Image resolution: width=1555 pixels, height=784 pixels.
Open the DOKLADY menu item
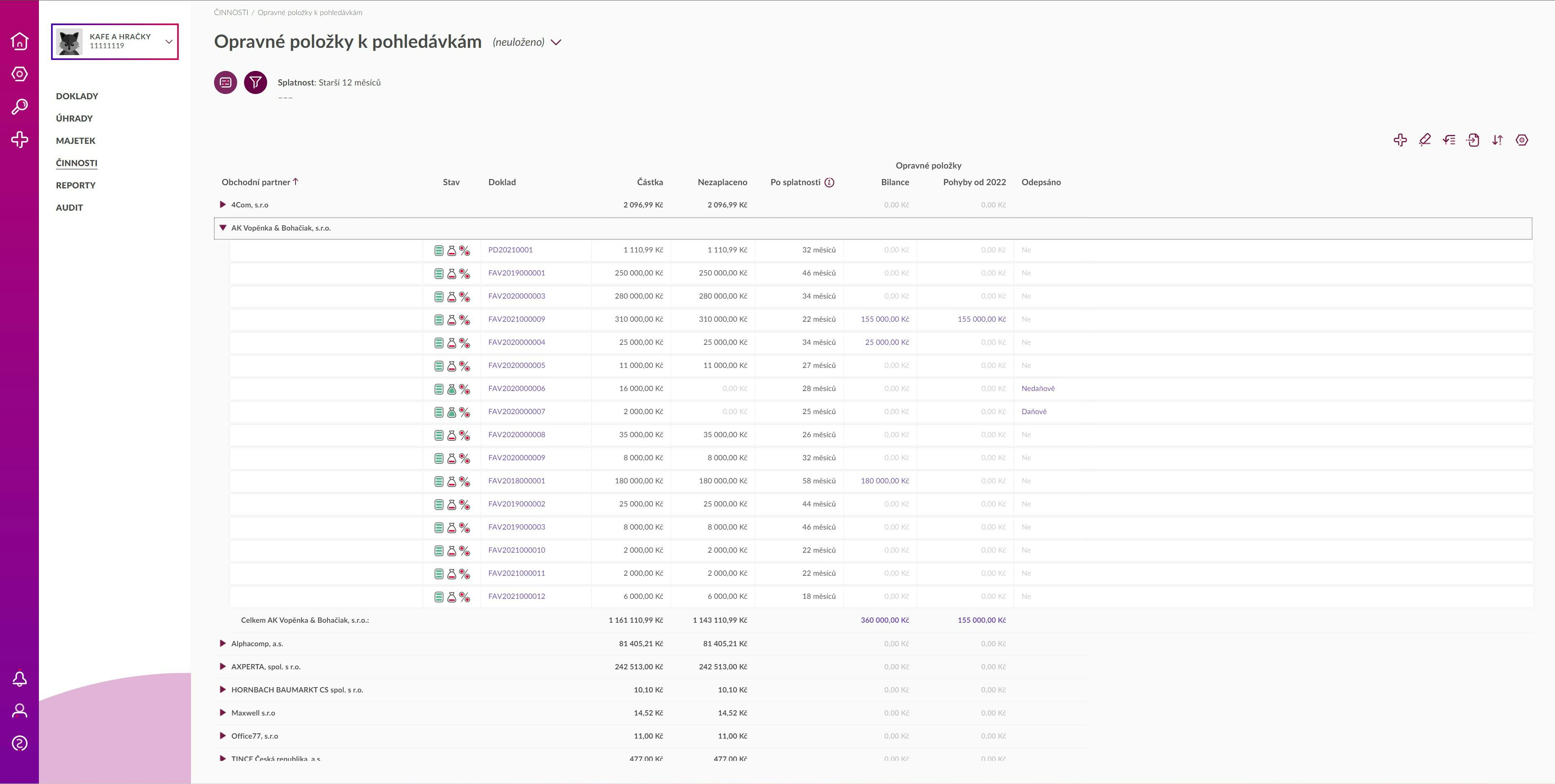coord(77,96)
